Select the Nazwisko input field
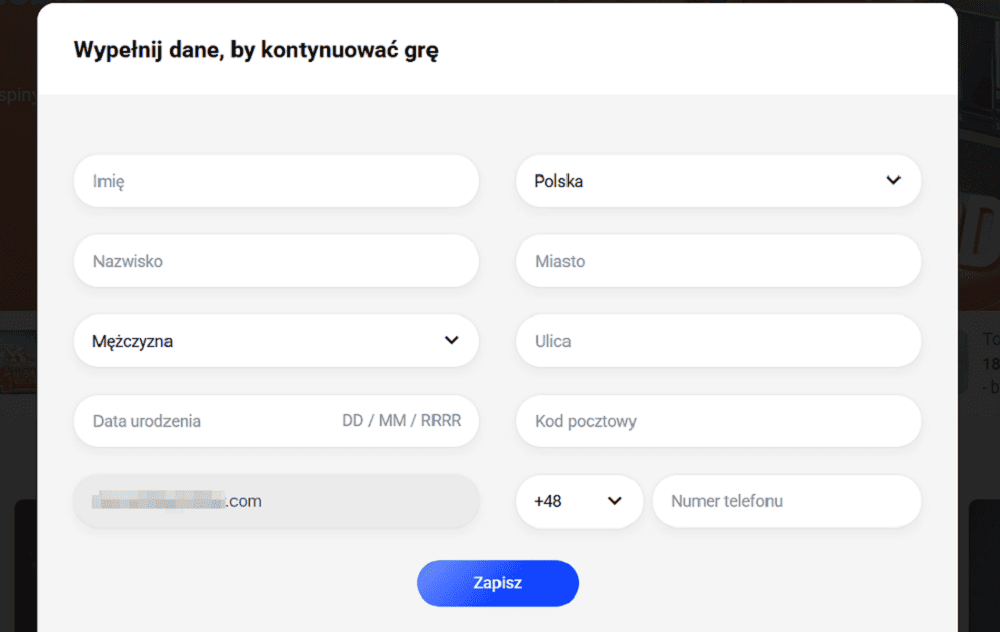This screenshot has height=632, width=1000. click(276, 261)
